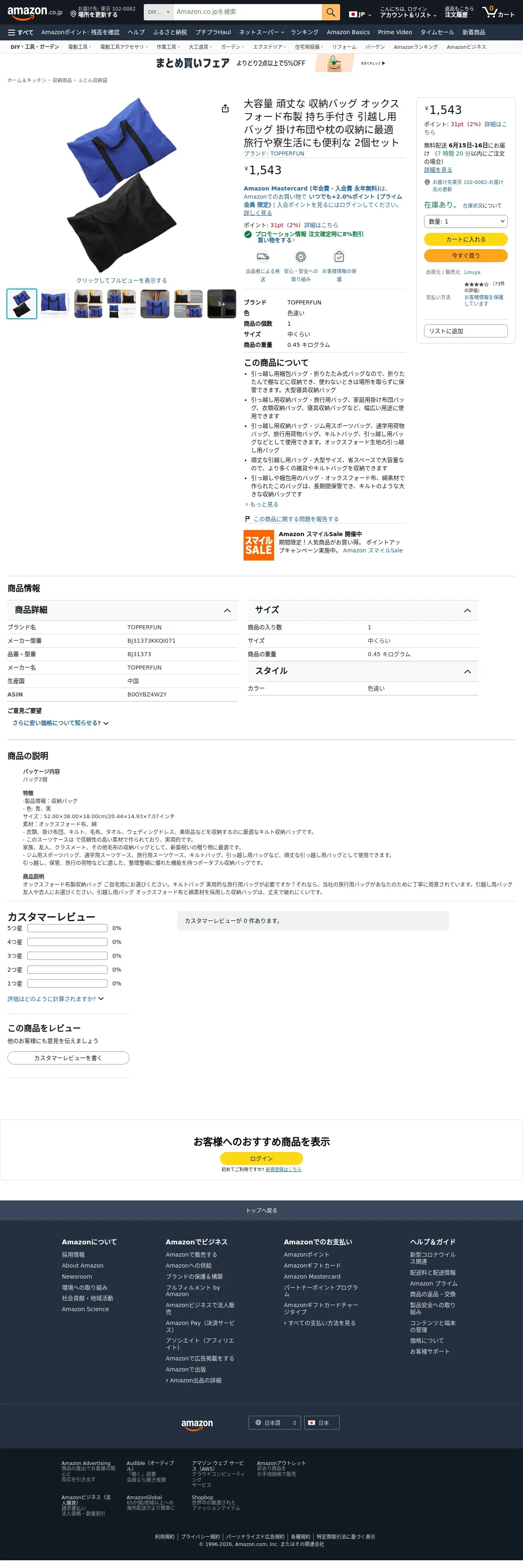This screenshot has width=523, height=1568.
Task: Click the star rating next to Linuya seller
Action: (x=476, y=284)
